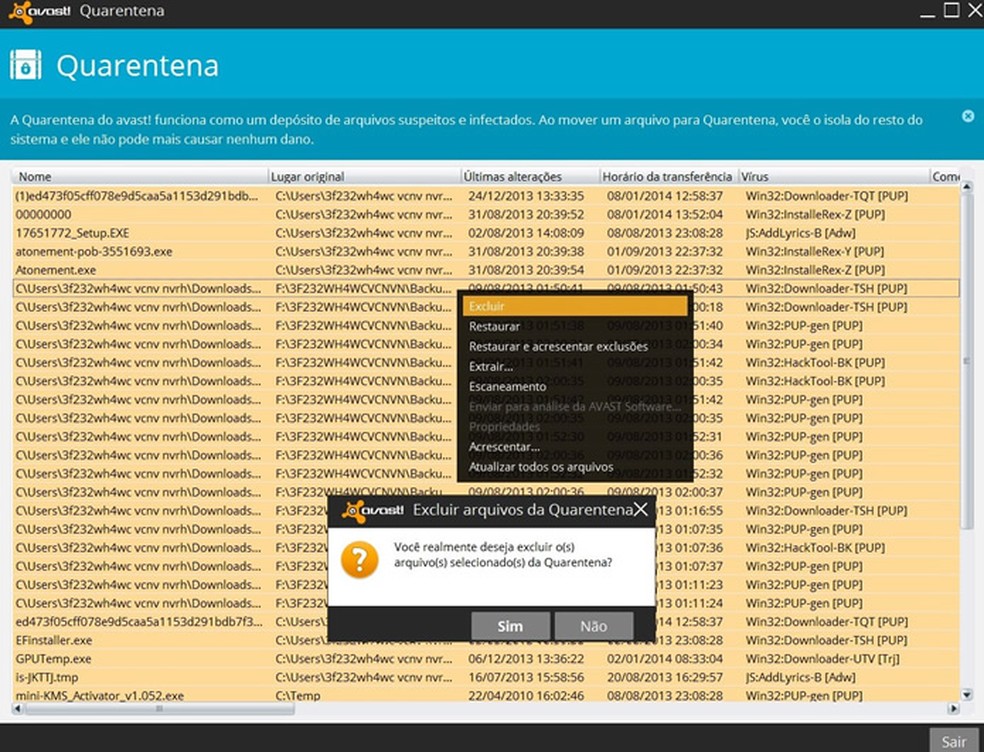Click Enviar para análise da AVAST Software
The height and width of the screenshot is (752, 984).
[x=575, y=407]
